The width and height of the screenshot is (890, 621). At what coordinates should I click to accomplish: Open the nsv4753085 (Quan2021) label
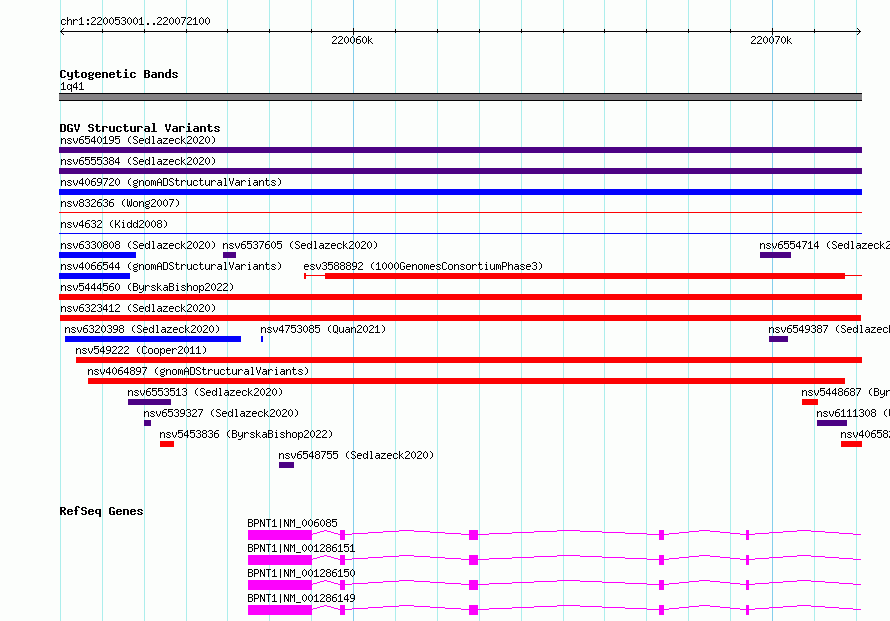323,329
